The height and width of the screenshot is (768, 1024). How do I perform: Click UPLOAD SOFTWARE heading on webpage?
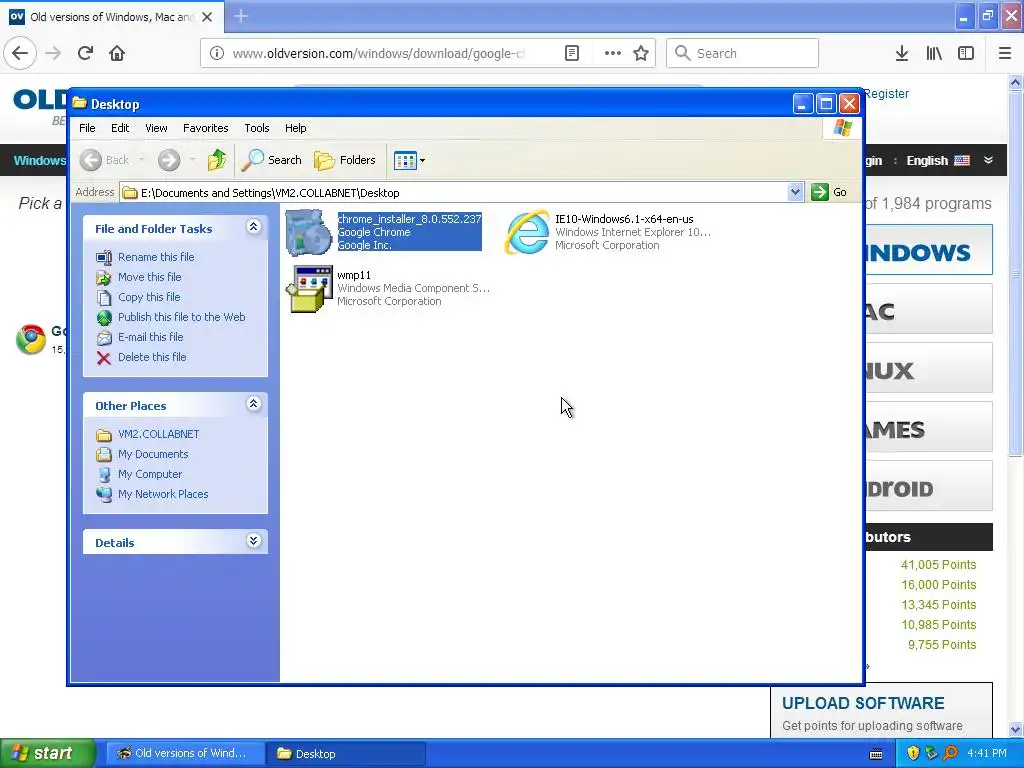[863, 703]
